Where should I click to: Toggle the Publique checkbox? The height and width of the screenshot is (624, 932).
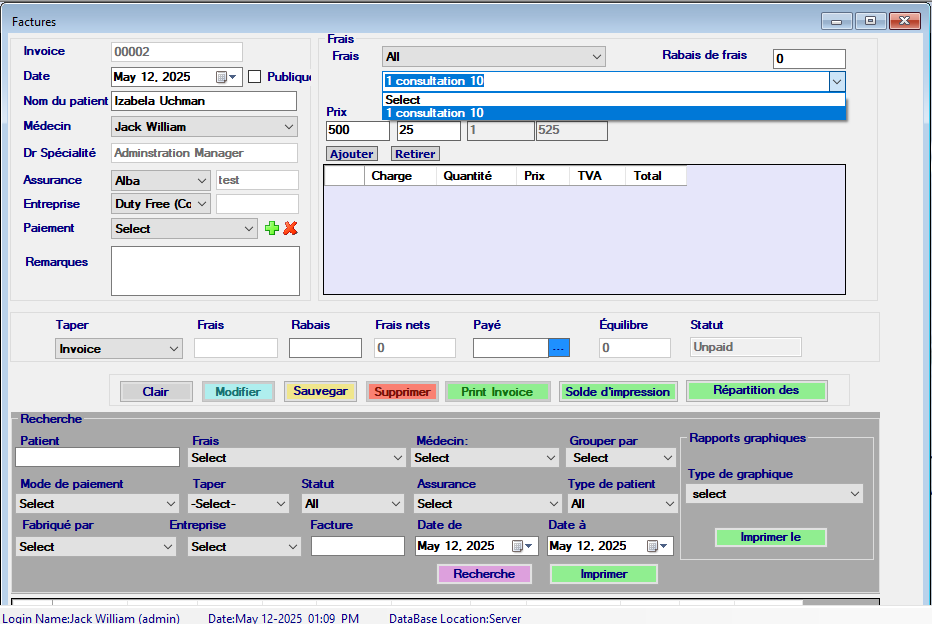(x=255, y=77)
